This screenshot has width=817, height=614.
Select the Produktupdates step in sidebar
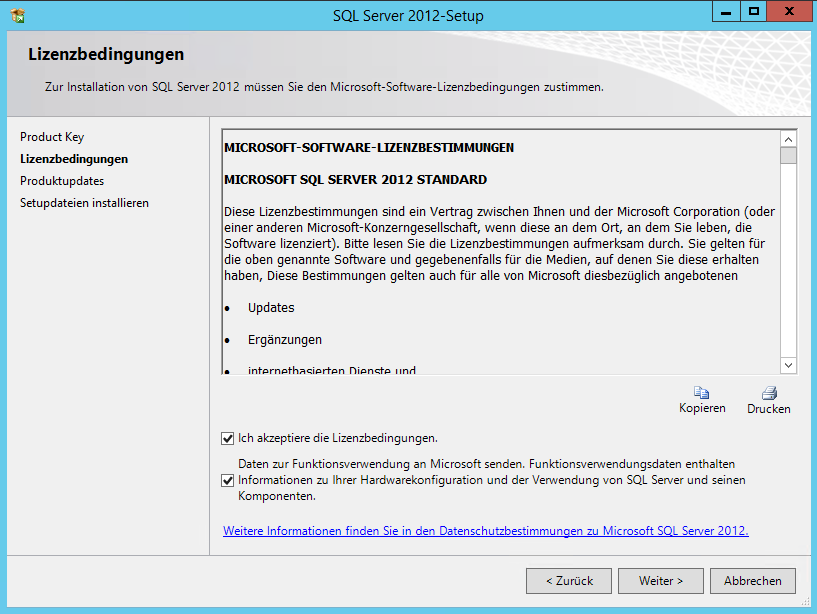62,181
